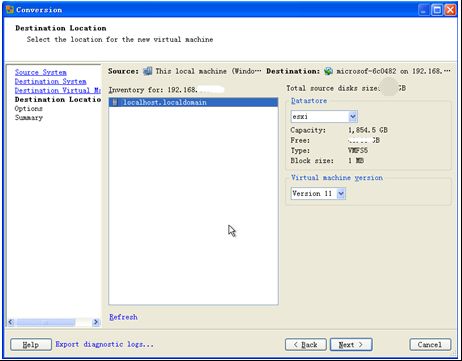Click the Block size 1 MB value
Image resolution: width=462 pixels, height=361 pixels.
tap(356, 161)
